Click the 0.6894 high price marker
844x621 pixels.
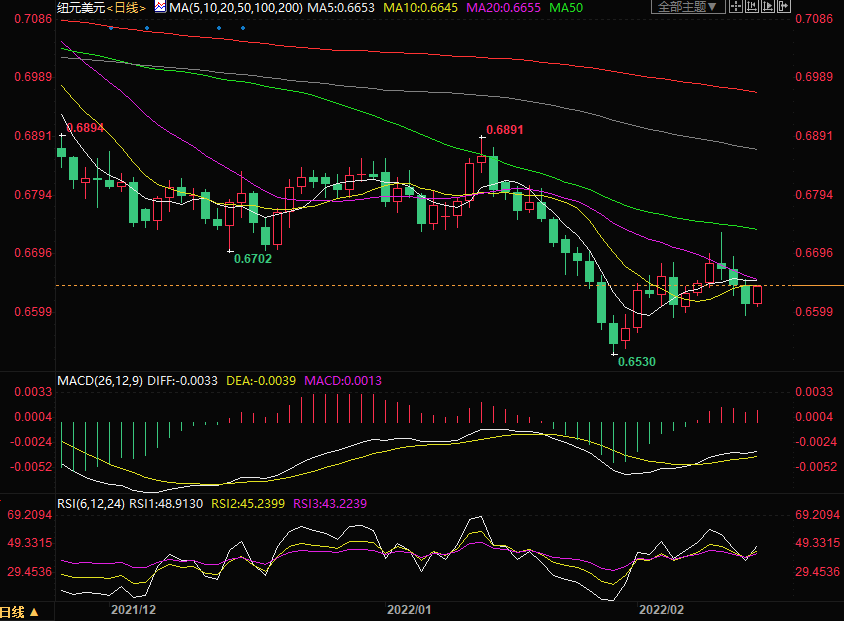84,128
